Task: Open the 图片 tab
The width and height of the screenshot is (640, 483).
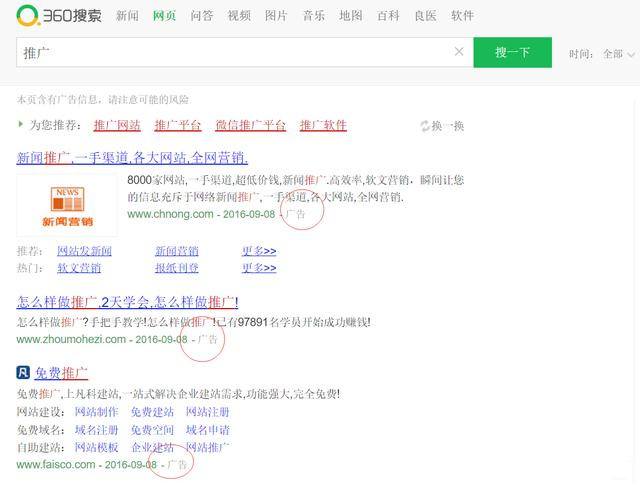Action: pos(276,16)
